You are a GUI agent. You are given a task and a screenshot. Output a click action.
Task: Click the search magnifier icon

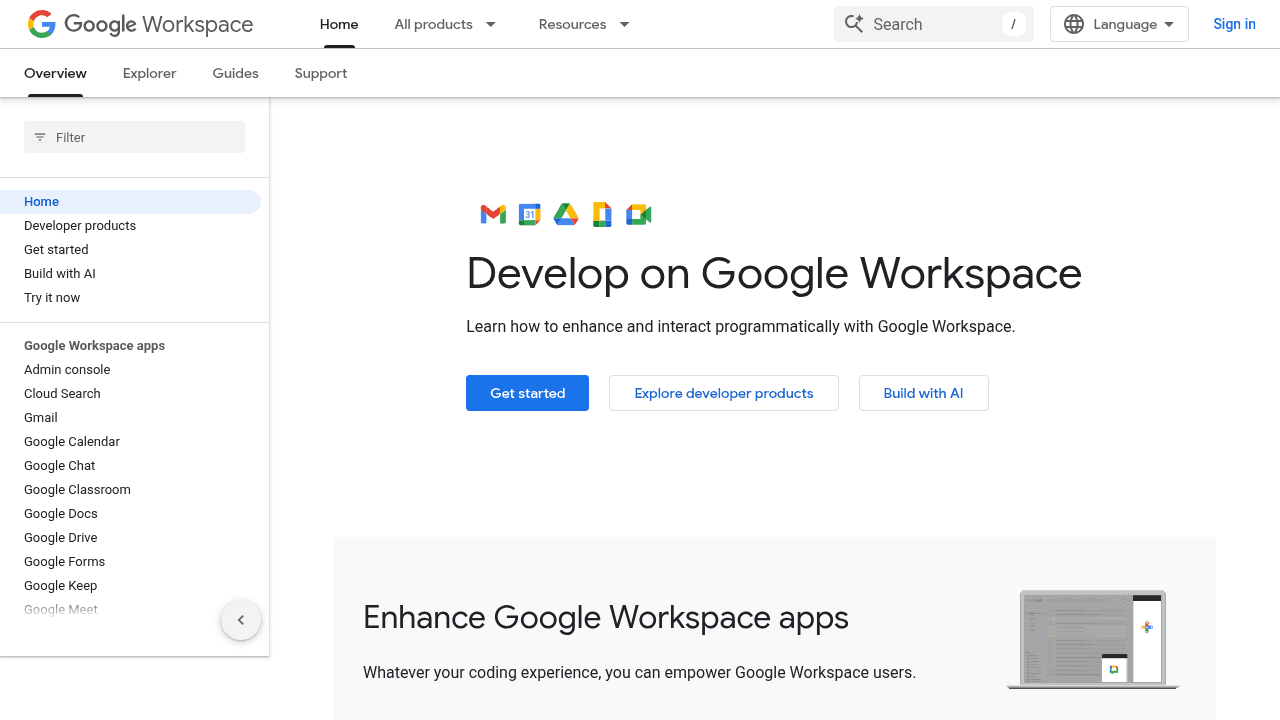pyautogui.click(x=855, y=23)
